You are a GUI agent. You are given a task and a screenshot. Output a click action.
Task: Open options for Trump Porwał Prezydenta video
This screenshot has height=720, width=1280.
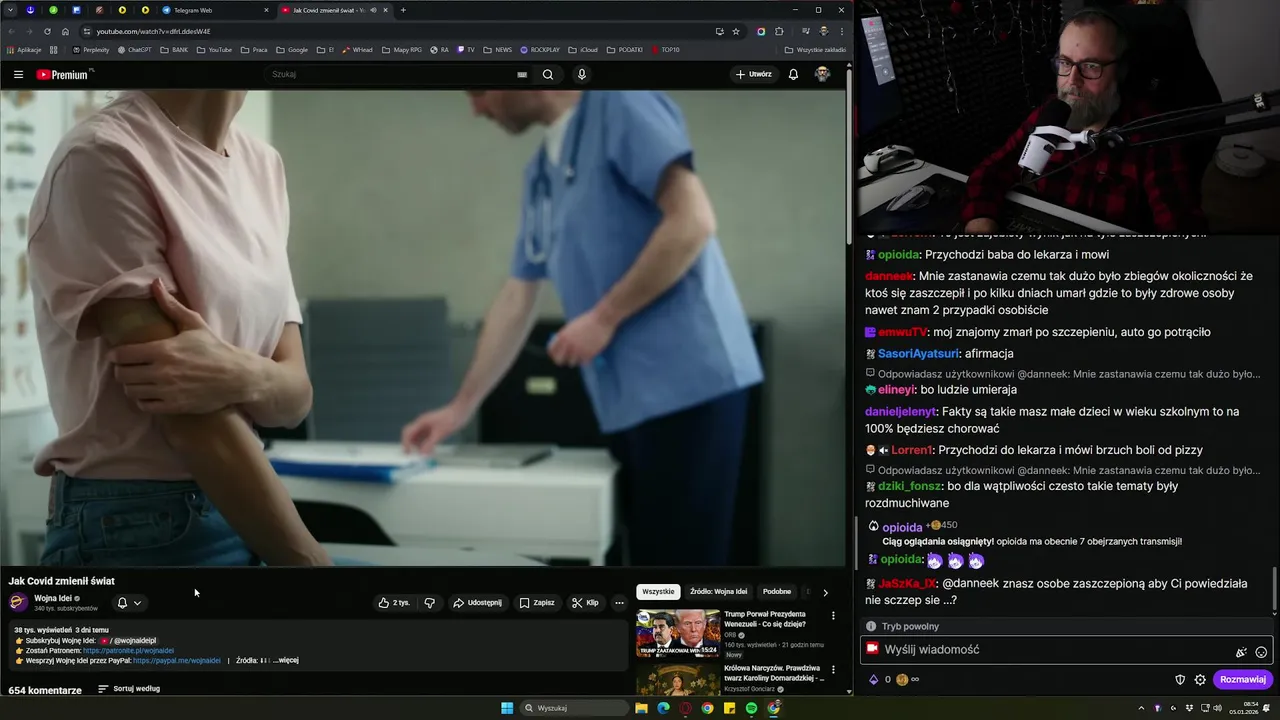pyautogui.click(x=833, y=616)
